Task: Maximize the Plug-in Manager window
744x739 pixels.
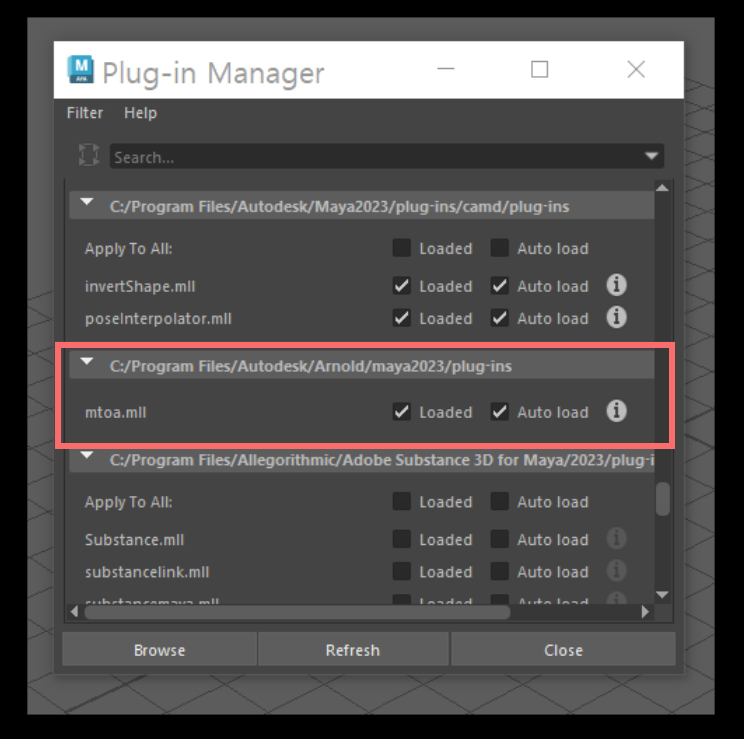Action: [x=539, y=69]
